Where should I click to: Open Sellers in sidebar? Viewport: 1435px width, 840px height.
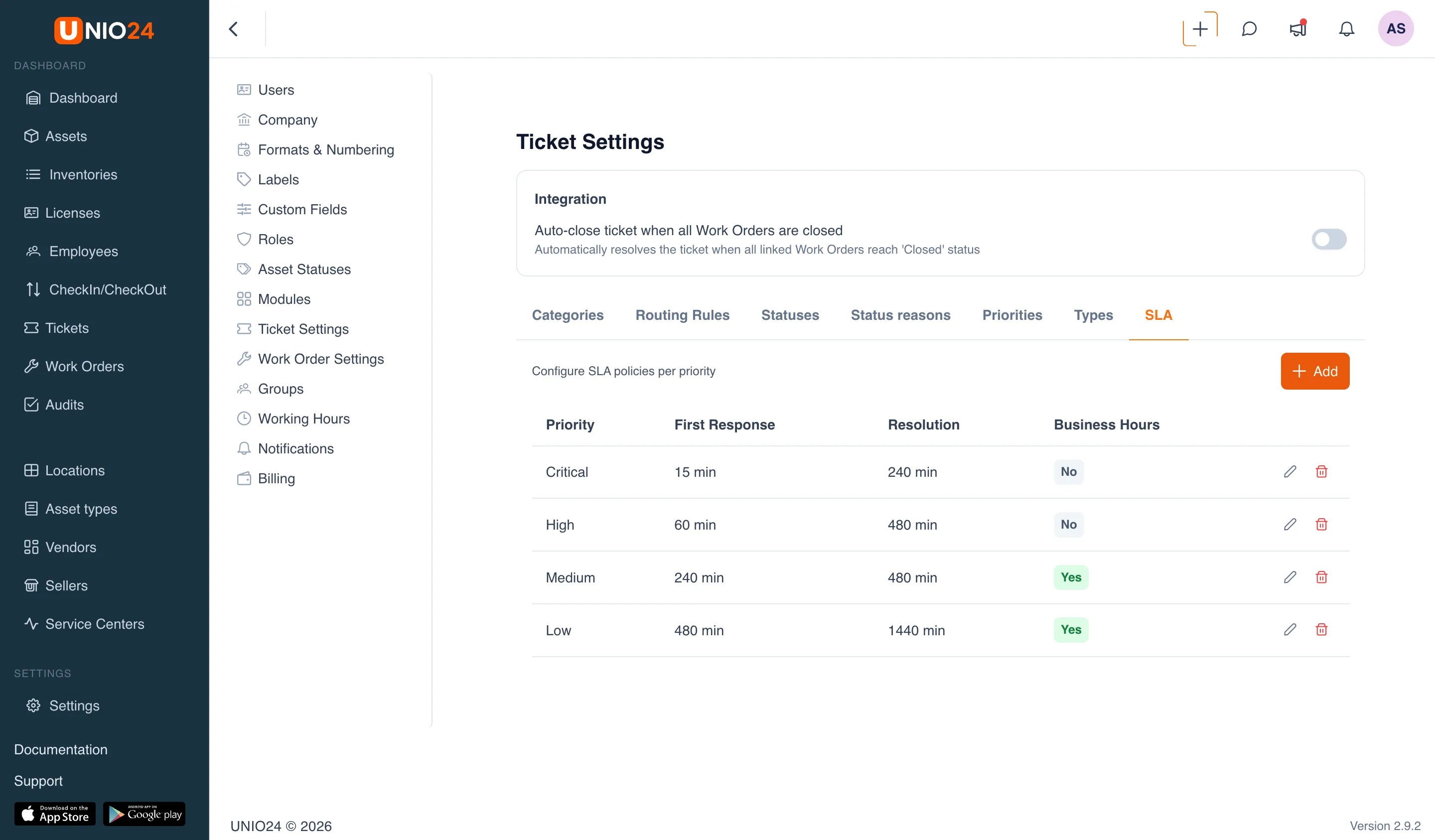click(56, 585)
